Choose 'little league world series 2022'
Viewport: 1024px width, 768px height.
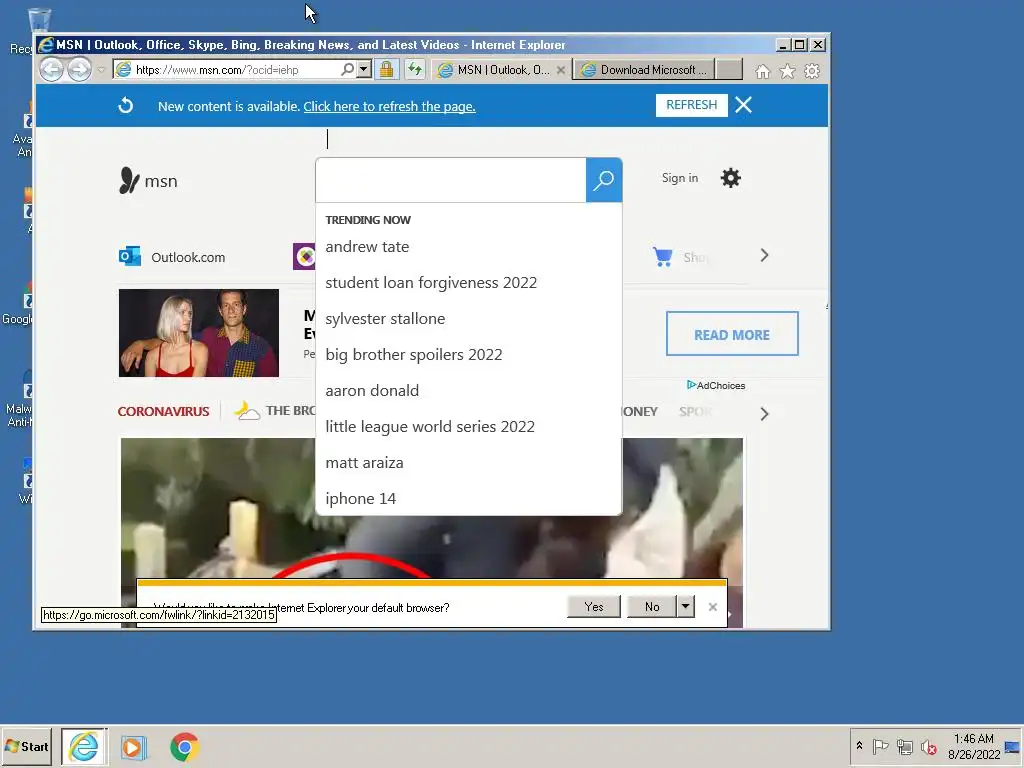pyautogui.click(x=430, y=426)
